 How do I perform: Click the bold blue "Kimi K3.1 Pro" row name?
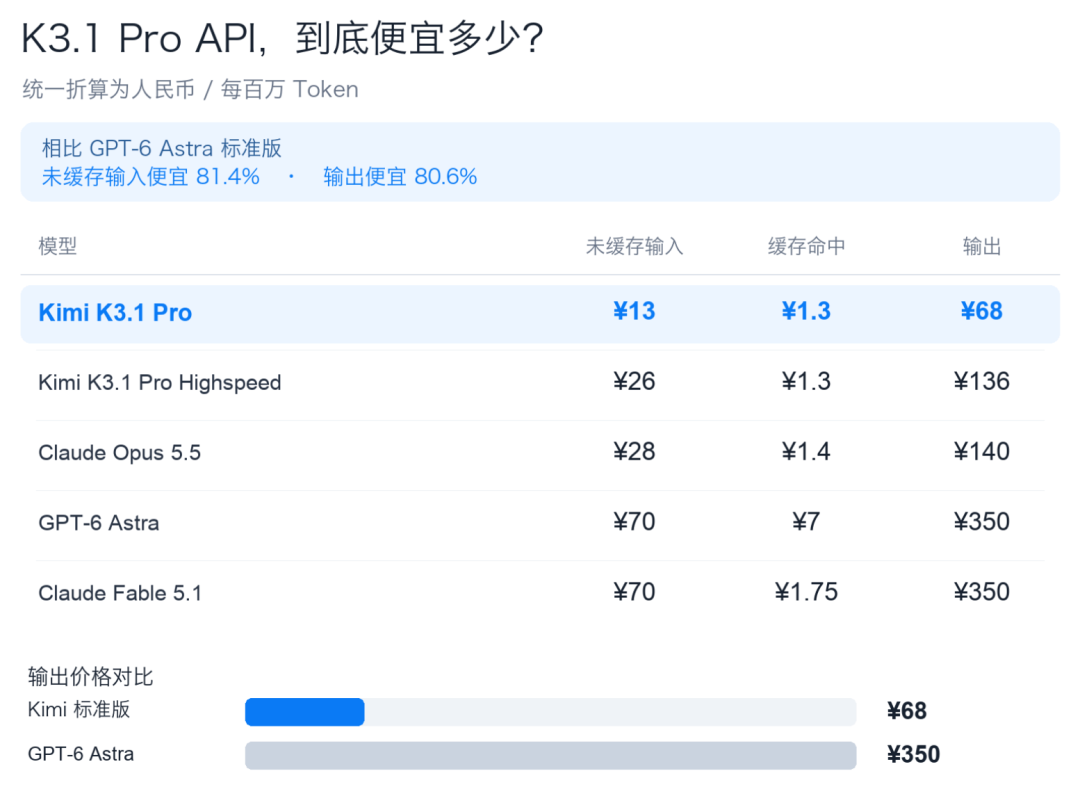[115, 313]
